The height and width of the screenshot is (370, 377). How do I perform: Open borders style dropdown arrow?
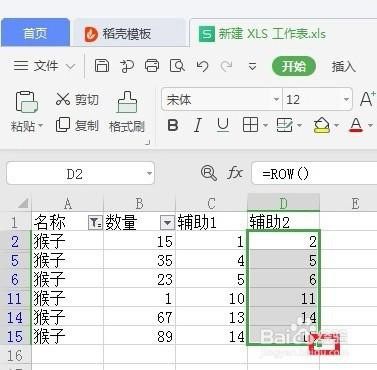coord(265,126)
